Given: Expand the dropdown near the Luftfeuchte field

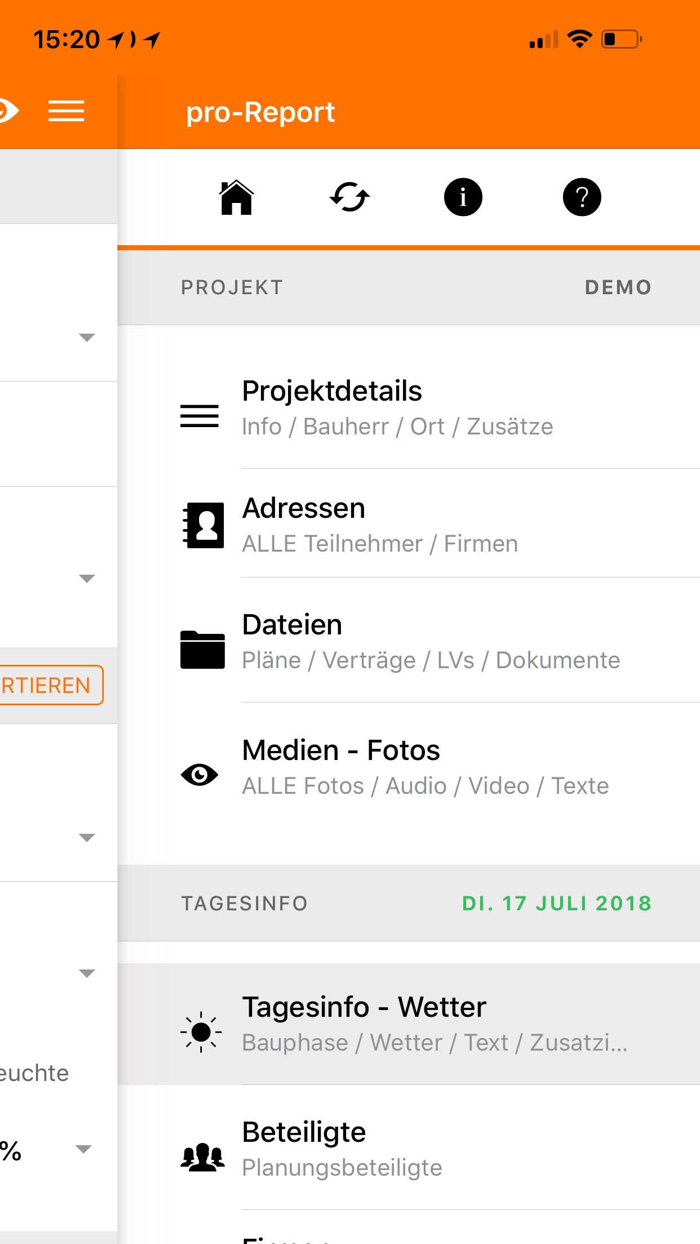Looking at the screenshot, I should 87,973.
